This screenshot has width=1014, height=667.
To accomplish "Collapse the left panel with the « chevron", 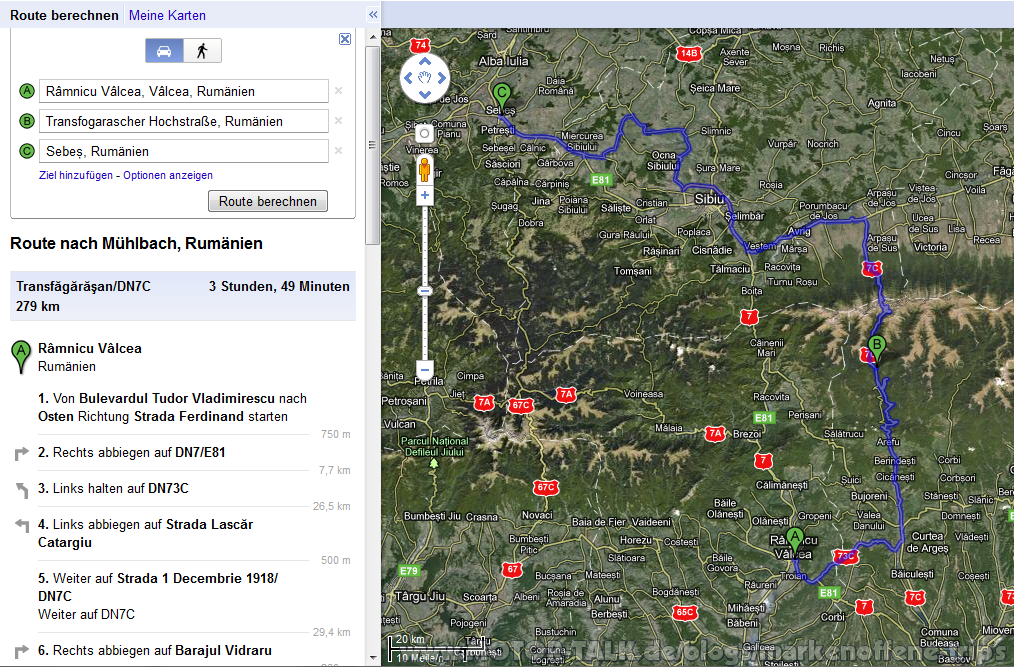I will point(371,14).
